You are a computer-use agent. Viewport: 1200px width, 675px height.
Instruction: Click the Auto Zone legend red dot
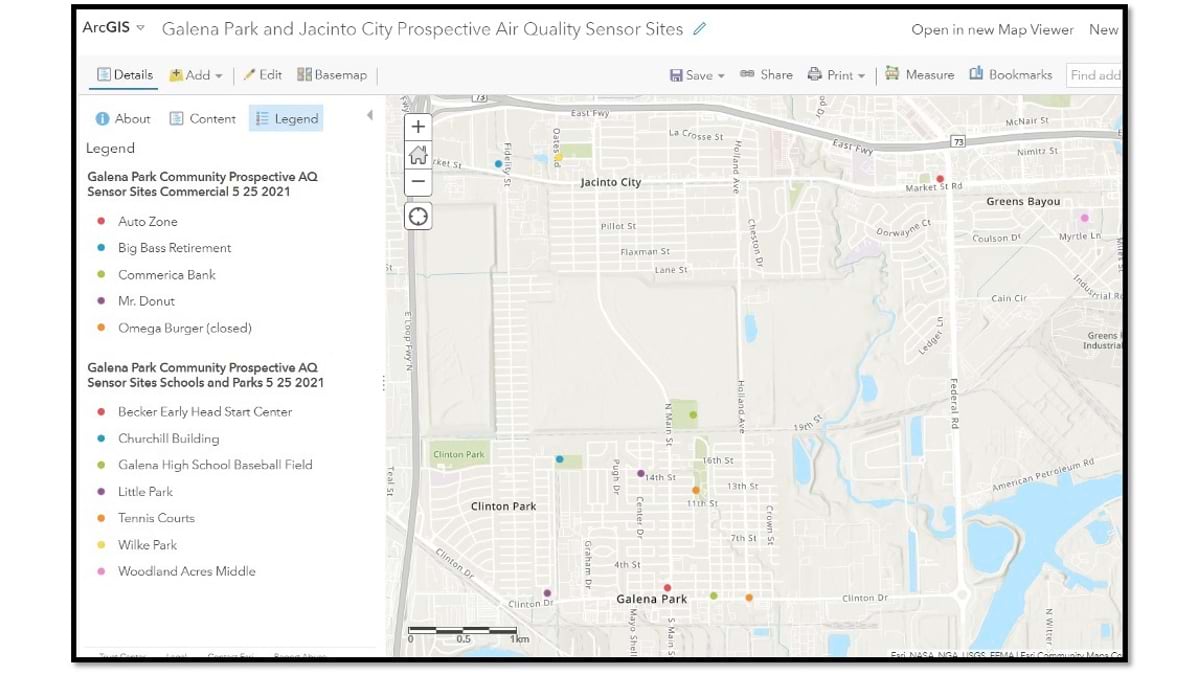(x=101, y=222)
